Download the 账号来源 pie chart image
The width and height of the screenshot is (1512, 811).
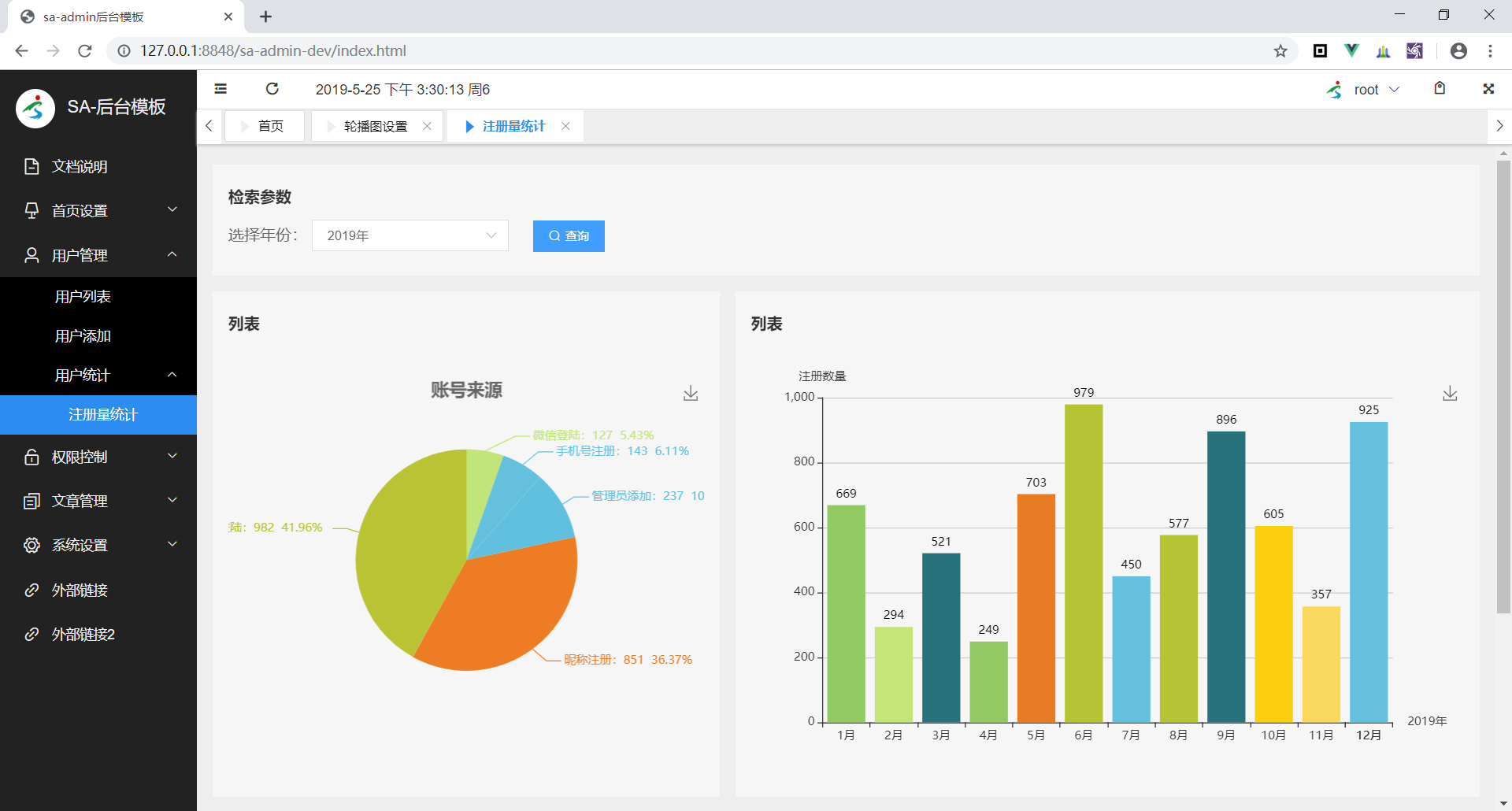pyautogui.click(x=691, y=393)
